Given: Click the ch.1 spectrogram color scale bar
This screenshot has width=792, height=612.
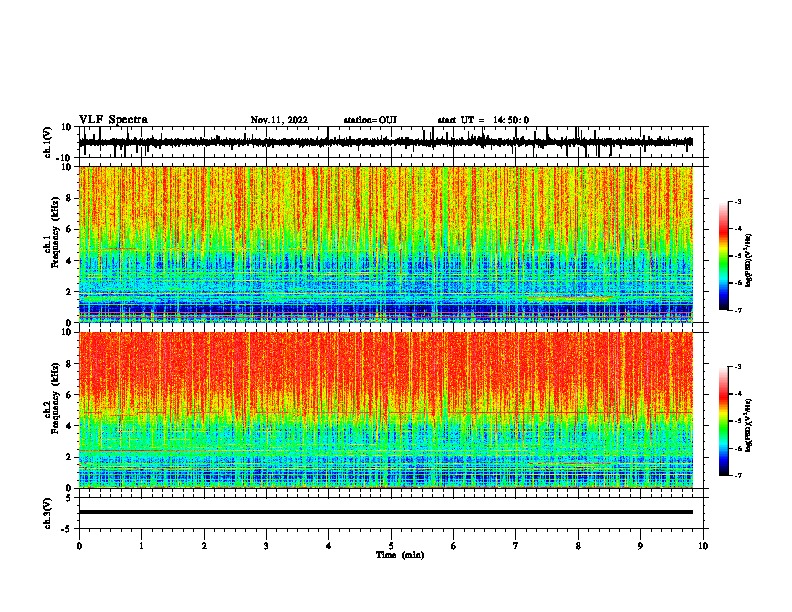Looking at the screenshot, I should (723, 256).
